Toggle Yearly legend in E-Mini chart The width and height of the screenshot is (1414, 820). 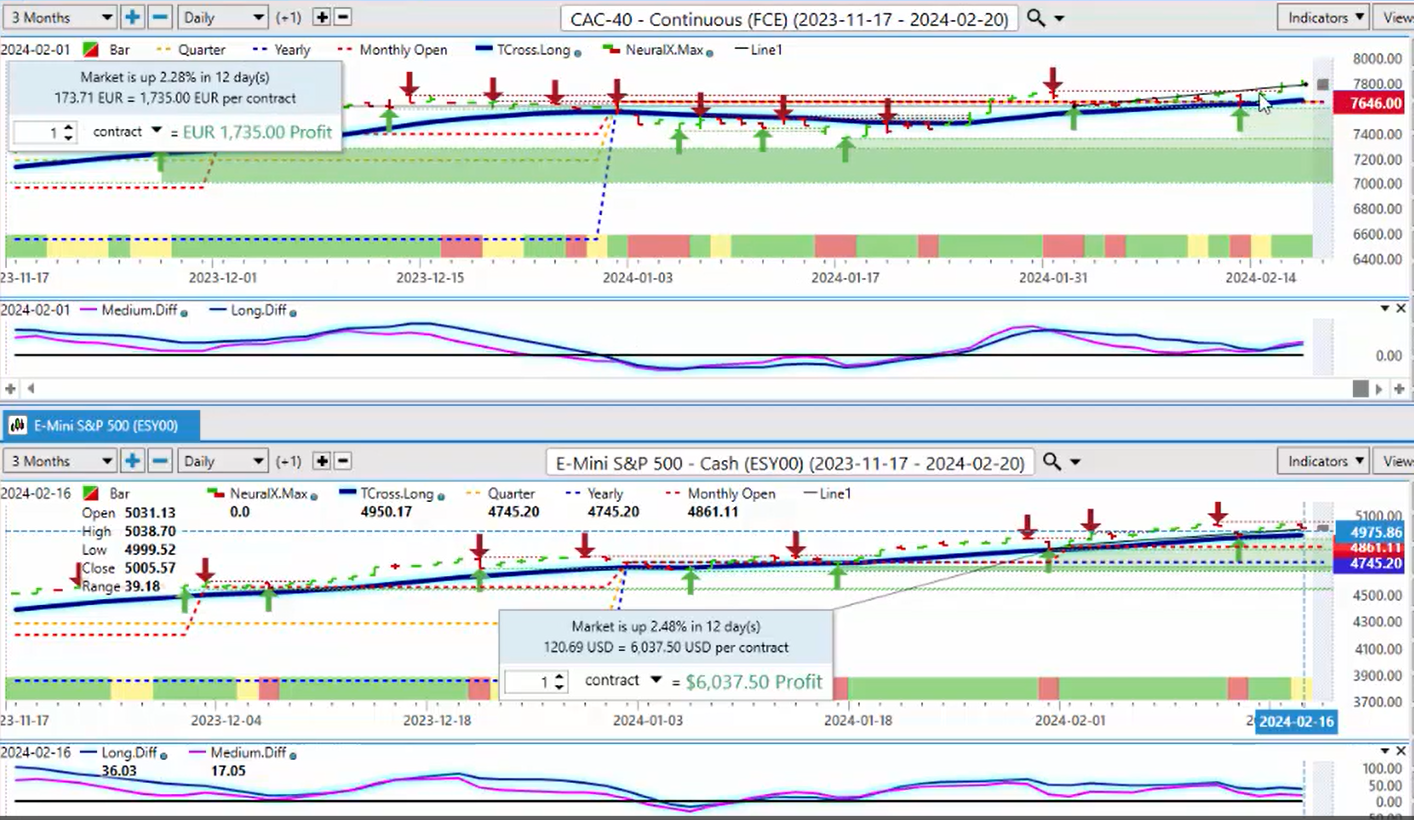(594, 493)
